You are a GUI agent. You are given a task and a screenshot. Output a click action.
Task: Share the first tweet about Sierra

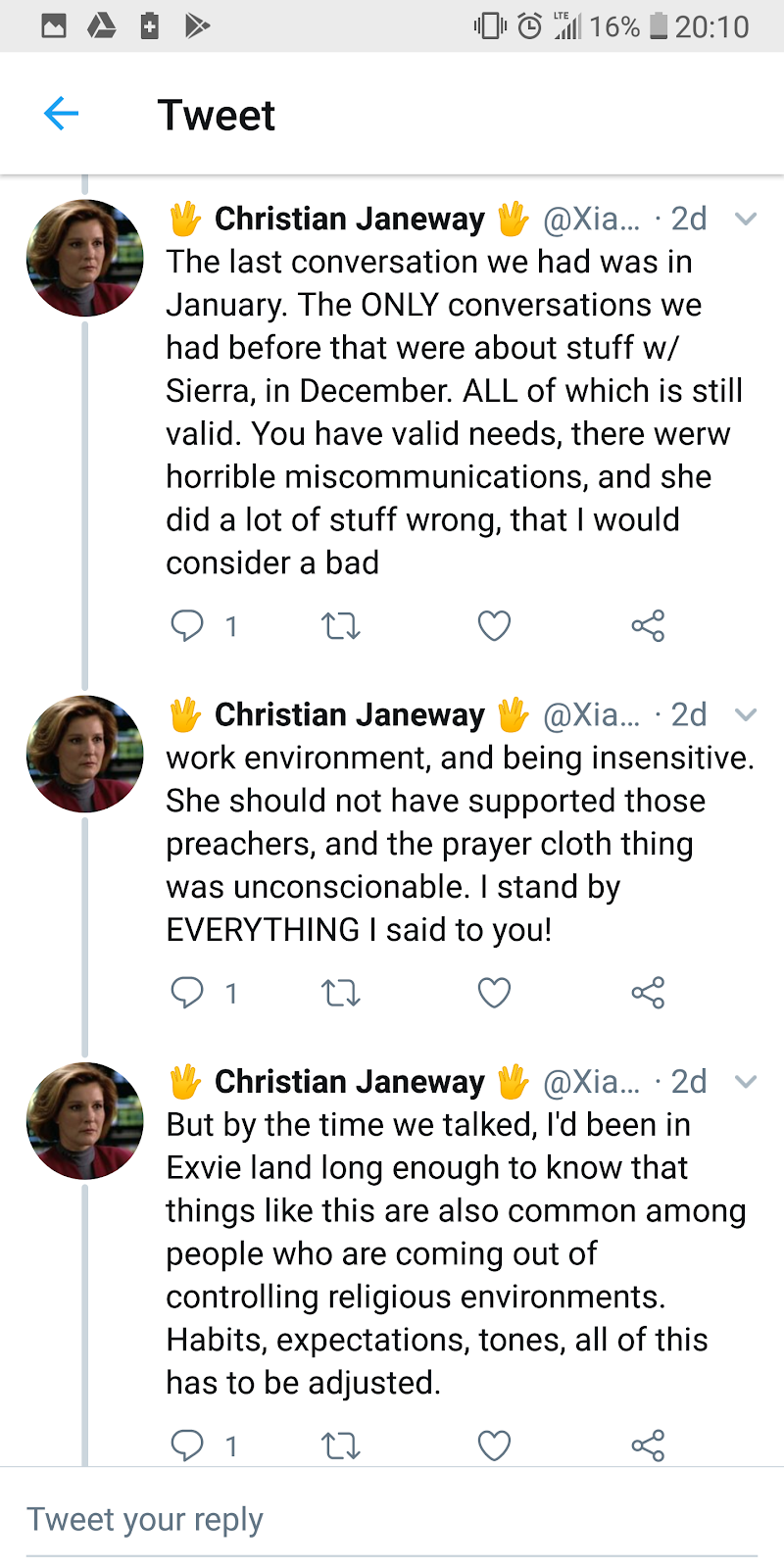(648, 625)
